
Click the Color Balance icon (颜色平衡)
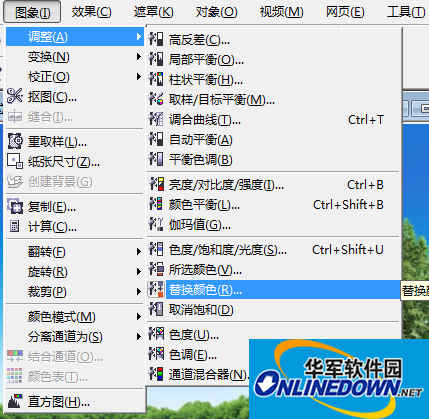tap(156, 204)
